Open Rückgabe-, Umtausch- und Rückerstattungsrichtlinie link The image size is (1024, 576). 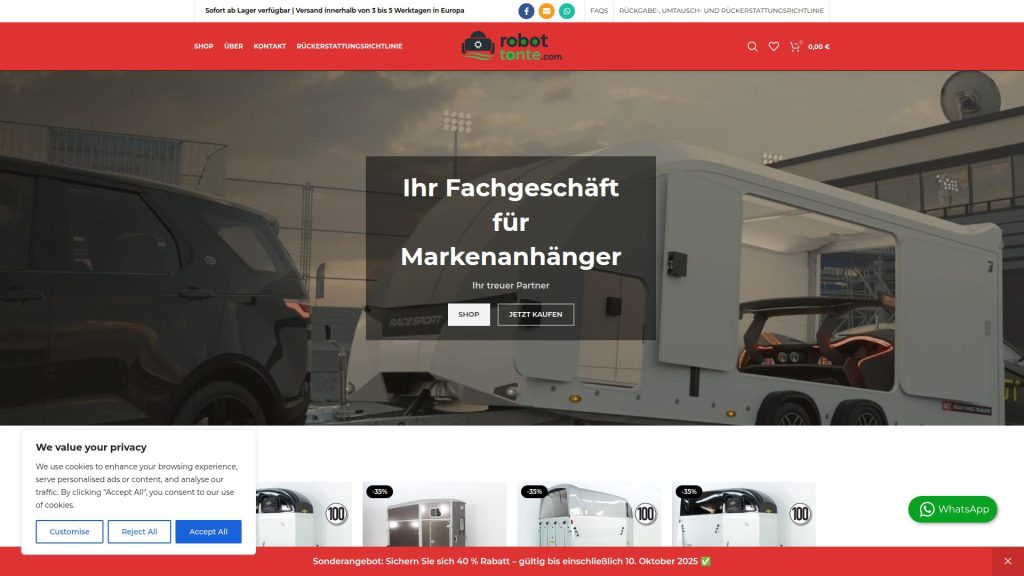[x=721, y=10]
